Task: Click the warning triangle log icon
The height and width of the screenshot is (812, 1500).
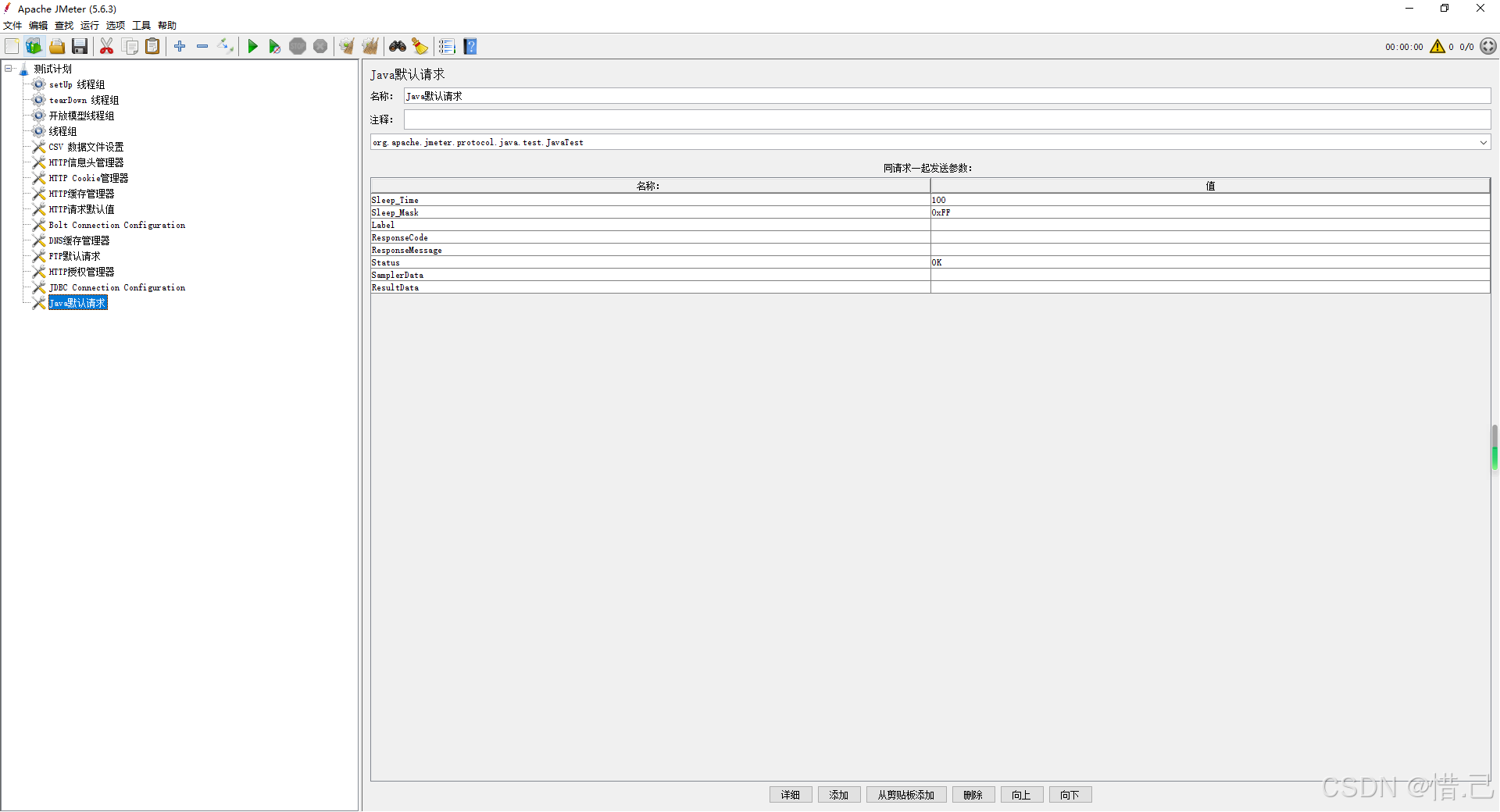Action: pos(1437,47)
